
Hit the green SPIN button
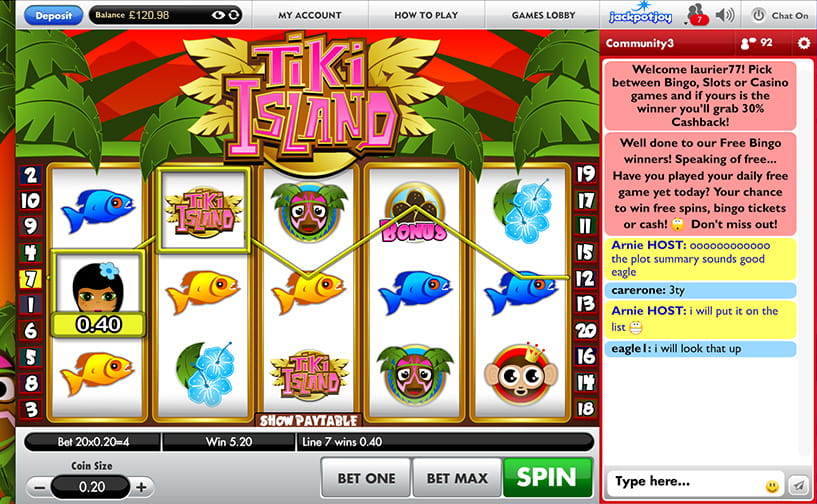pos(547,477)
